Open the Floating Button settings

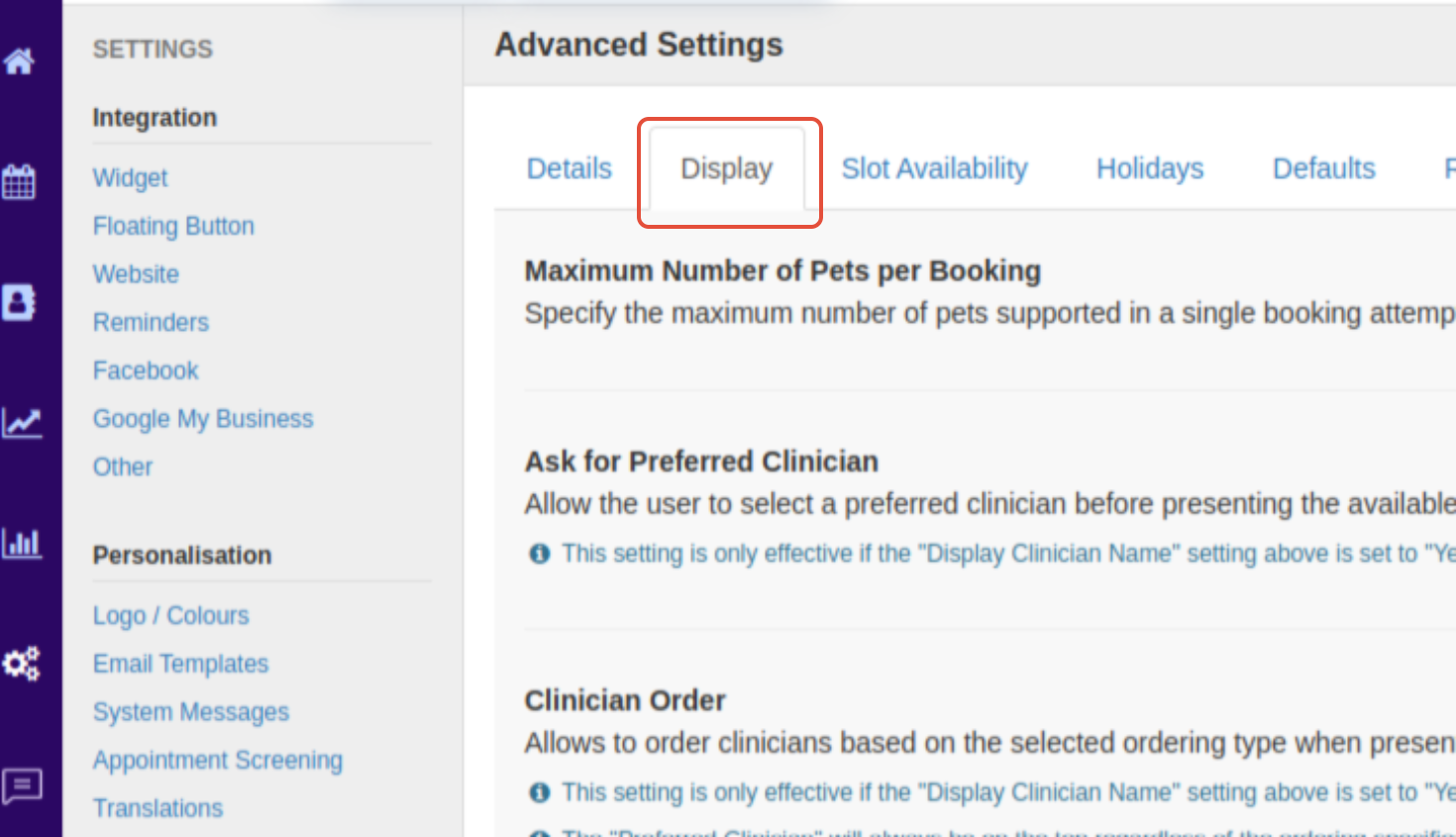[x=173, y=226]
